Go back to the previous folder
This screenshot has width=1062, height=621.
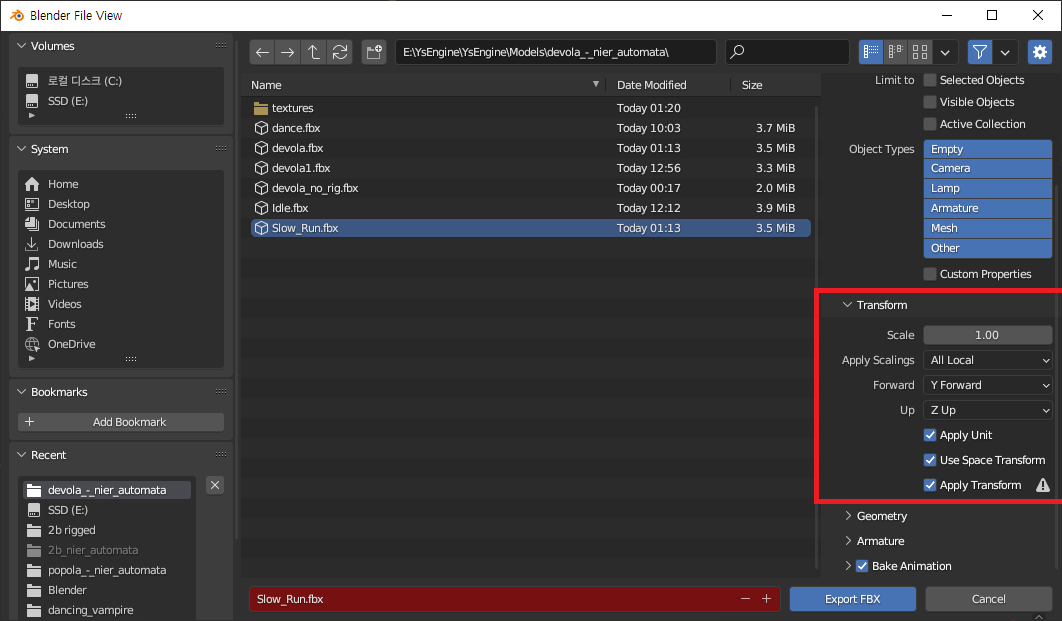click(x=262, y=52)
